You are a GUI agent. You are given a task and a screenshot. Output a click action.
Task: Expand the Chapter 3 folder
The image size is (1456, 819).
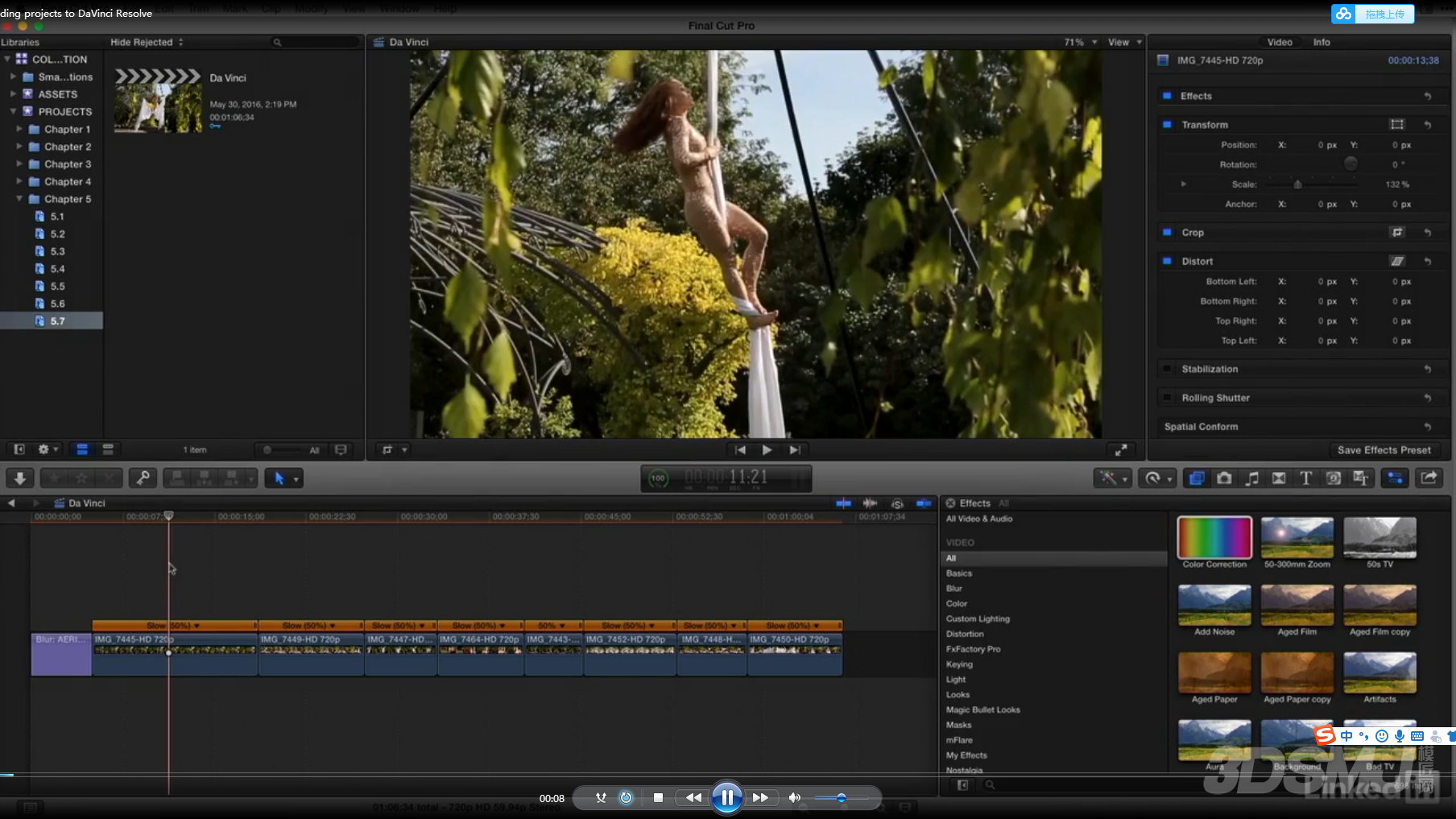pos(19,164)
